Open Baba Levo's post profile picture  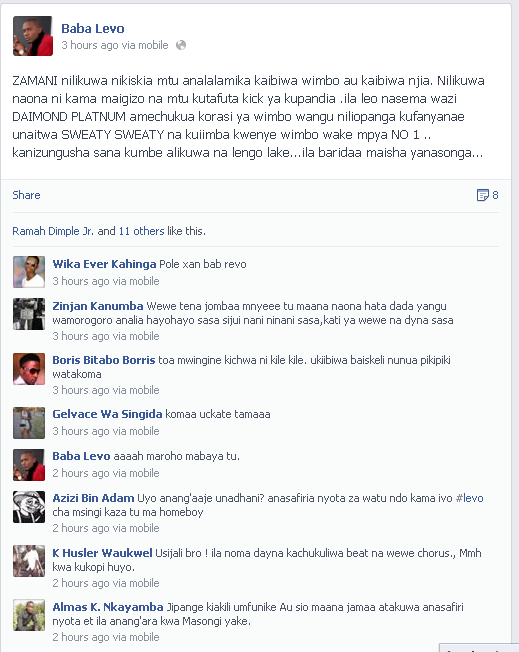click(x=33, y=36)
